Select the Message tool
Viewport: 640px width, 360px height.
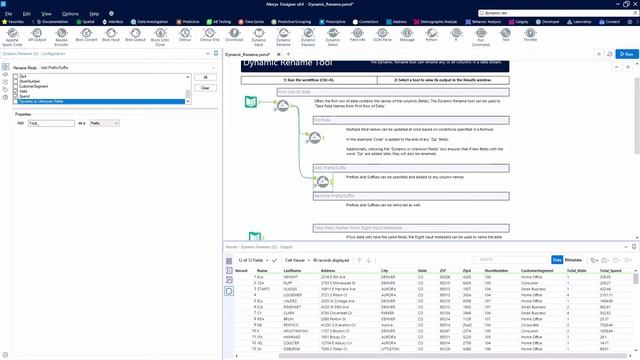[407, 35]
